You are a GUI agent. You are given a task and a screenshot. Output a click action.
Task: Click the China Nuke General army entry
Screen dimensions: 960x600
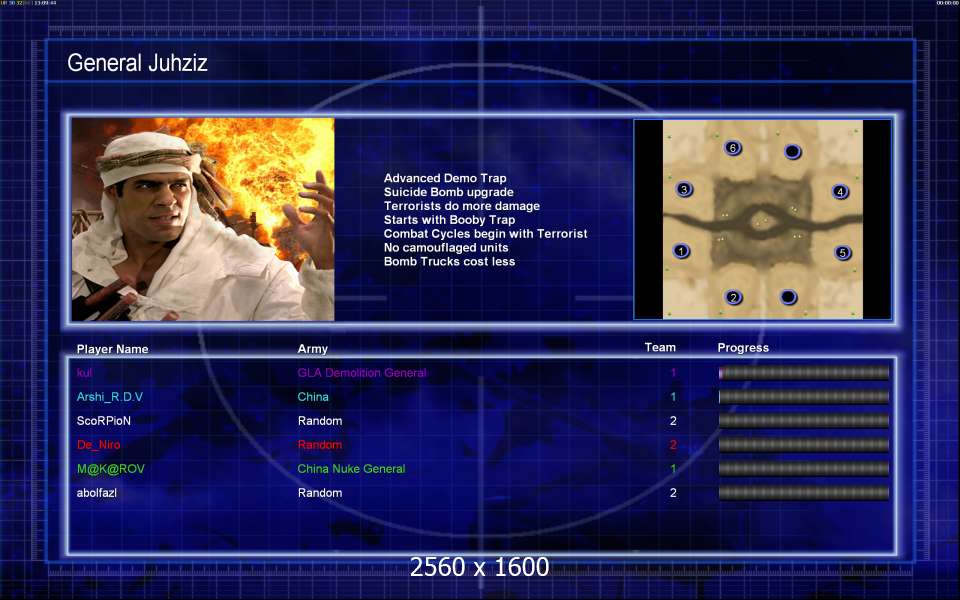[351, 469]
